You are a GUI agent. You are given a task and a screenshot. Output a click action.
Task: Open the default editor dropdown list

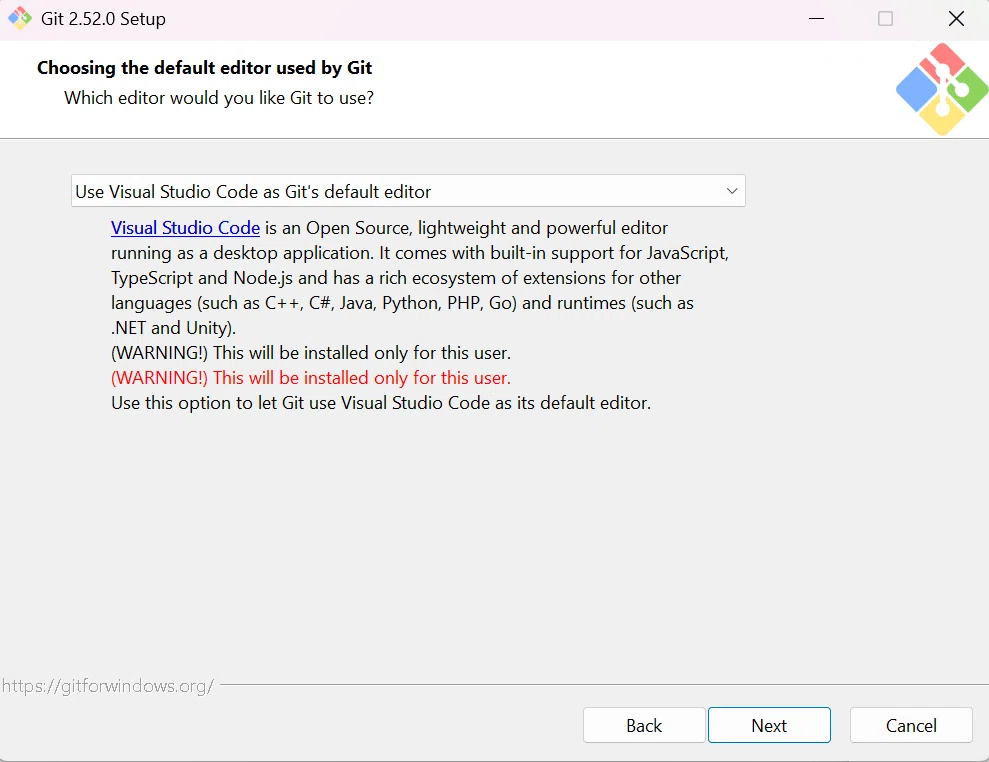(x=408, y=190)
